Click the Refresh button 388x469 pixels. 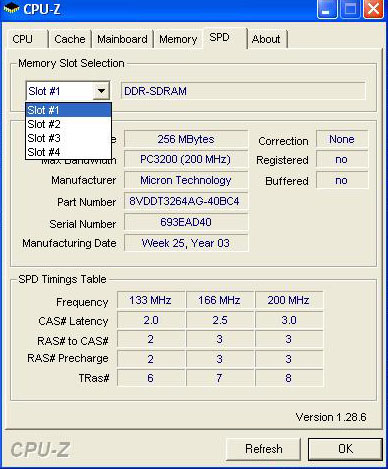(263, 449)
